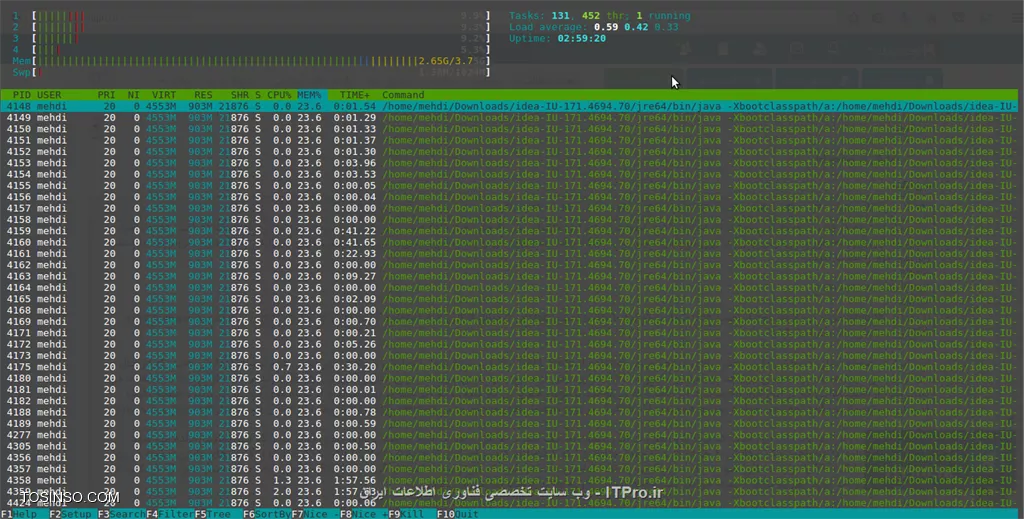
Task: Select process row with PID 4161
Action: [509, 253]
